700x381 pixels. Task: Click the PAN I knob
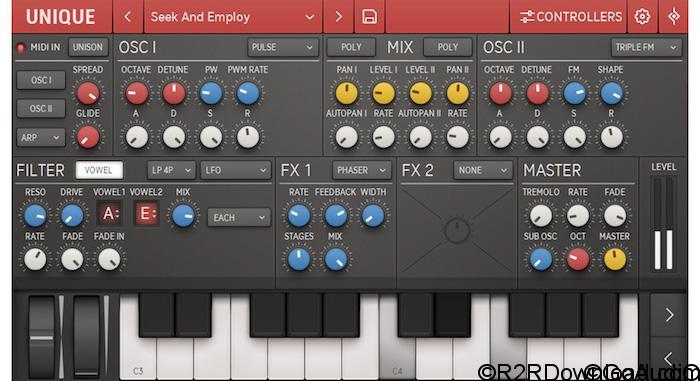346,93
